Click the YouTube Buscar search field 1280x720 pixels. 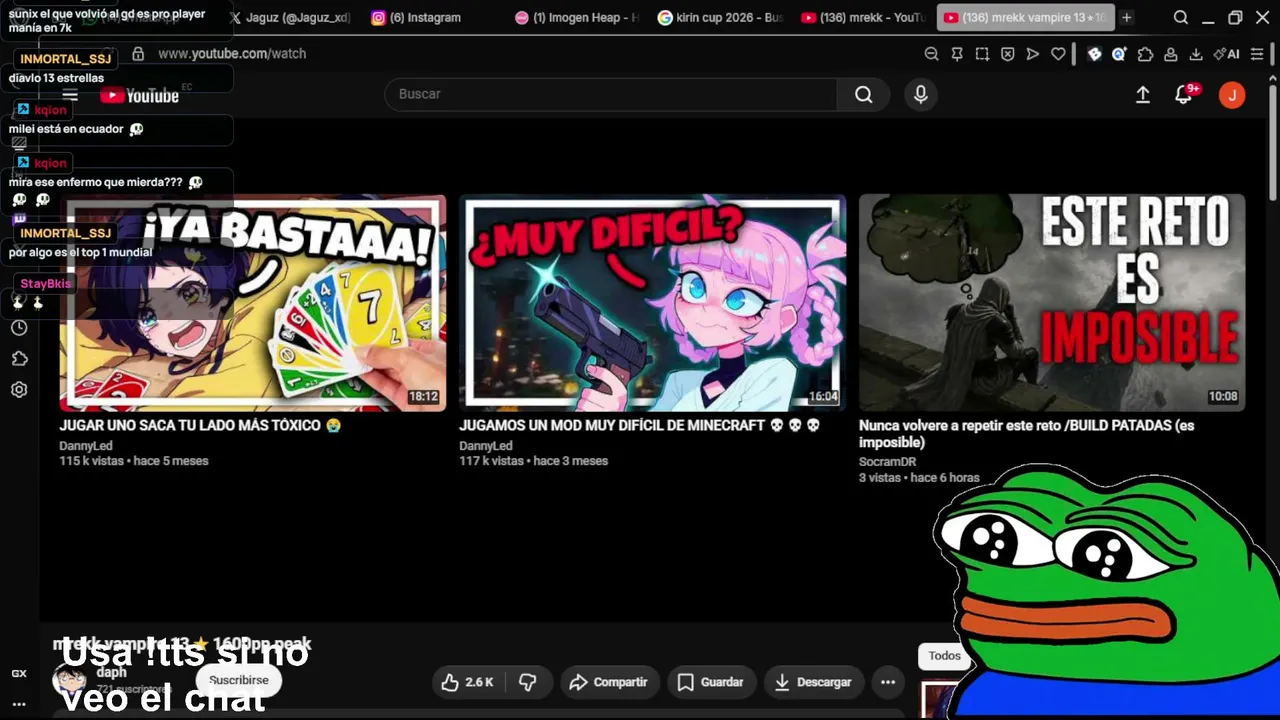coord(611,94)
